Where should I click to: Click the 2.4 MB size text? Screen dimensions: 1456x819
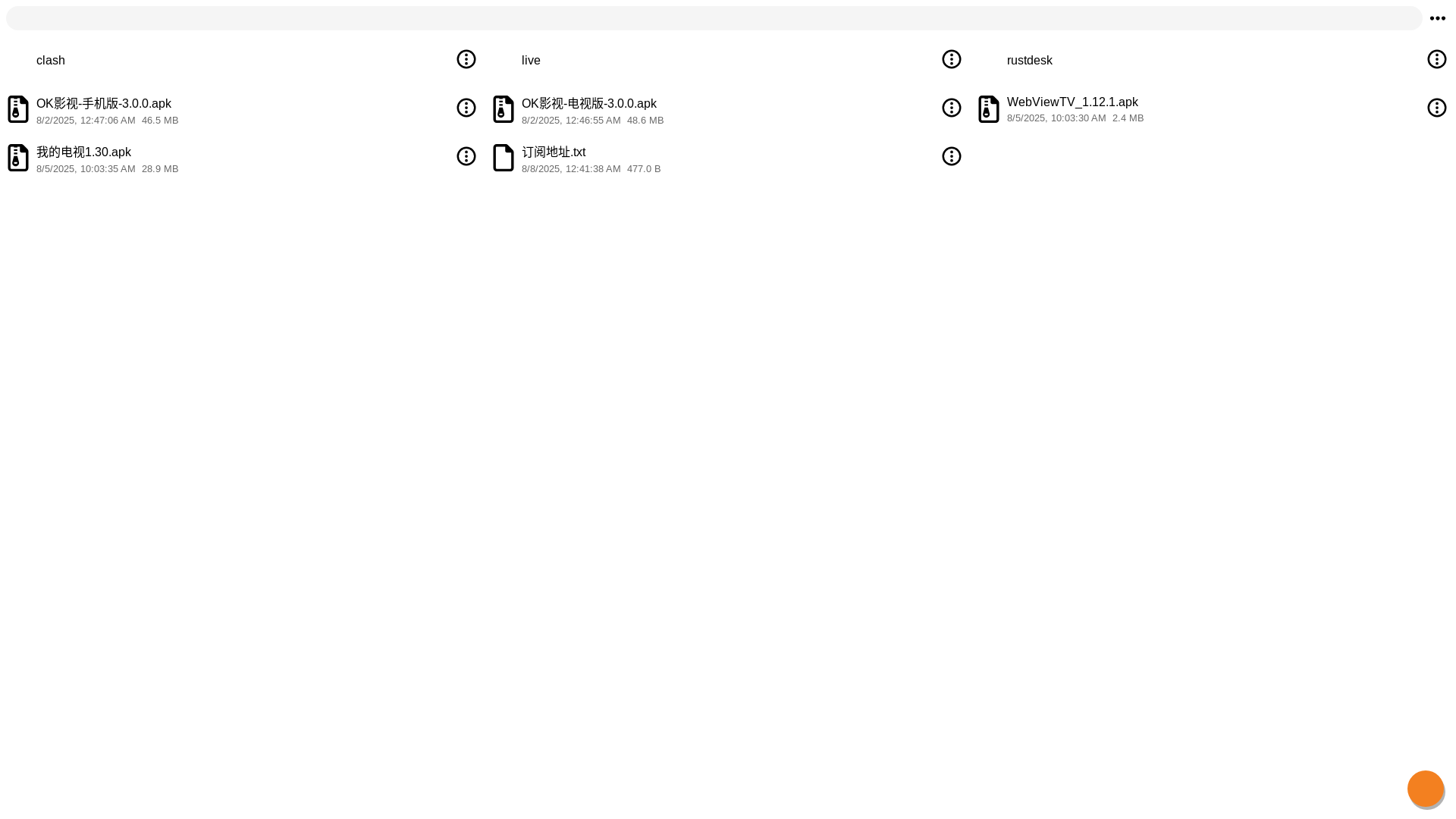(1128, 118)
